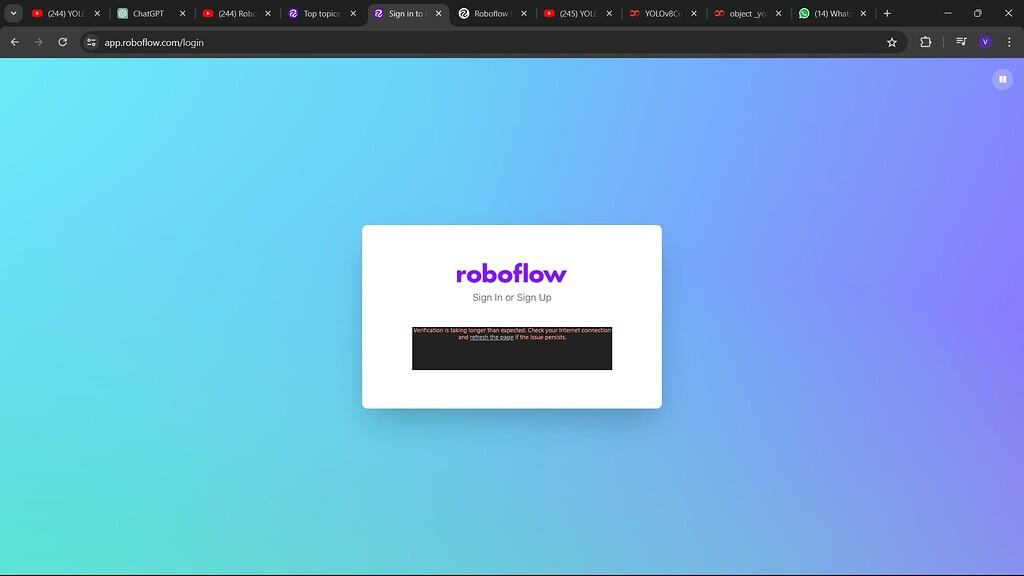Open site information icon in the address bar
Viewport: 1024px width, 576px height.
89,42
